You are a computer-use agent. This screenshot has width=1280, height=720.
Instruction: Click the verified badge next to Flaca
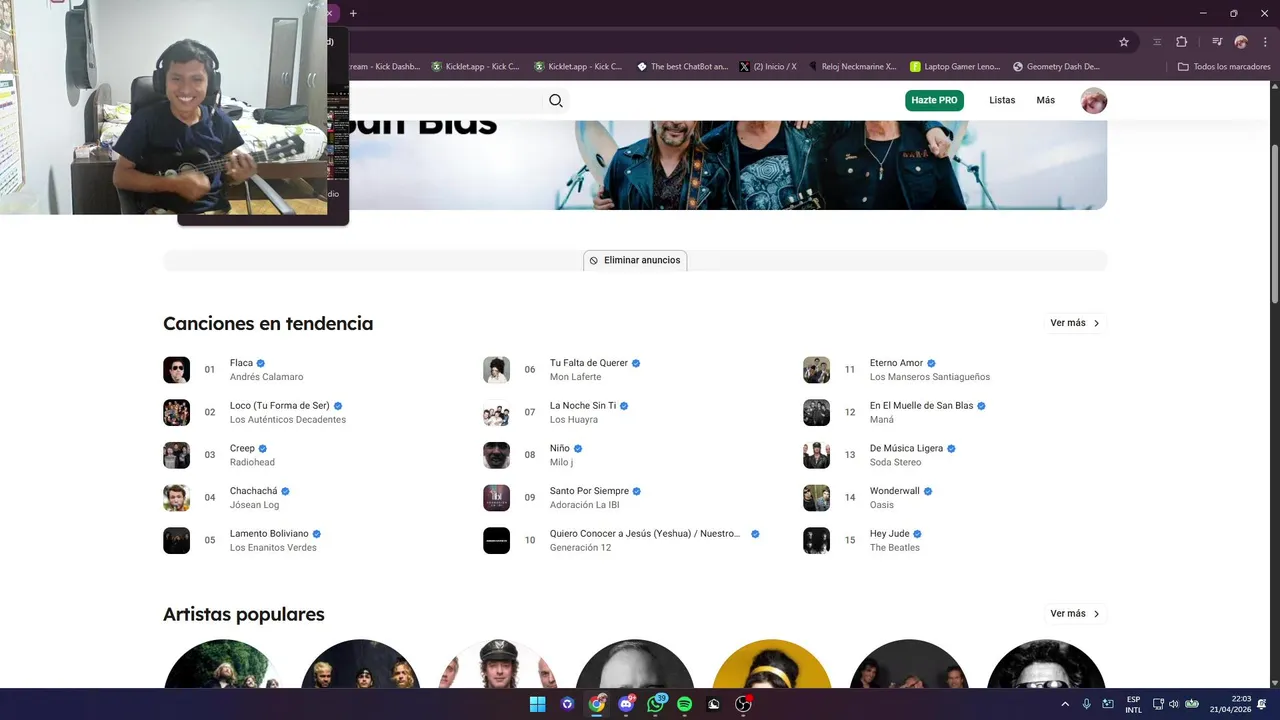coord(261,363)
